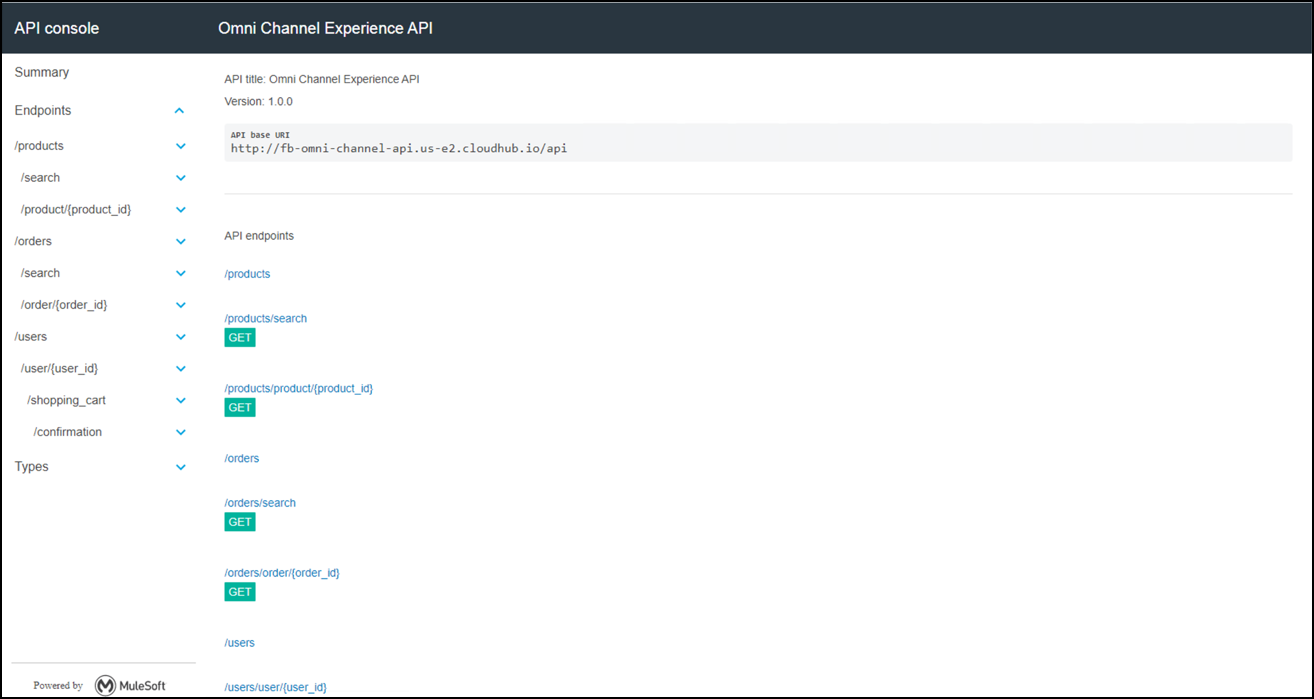This screenshot has height=699, width=1314.
Task: Click the API console header title
Action: pyautogui.click(x=57, y=28)
